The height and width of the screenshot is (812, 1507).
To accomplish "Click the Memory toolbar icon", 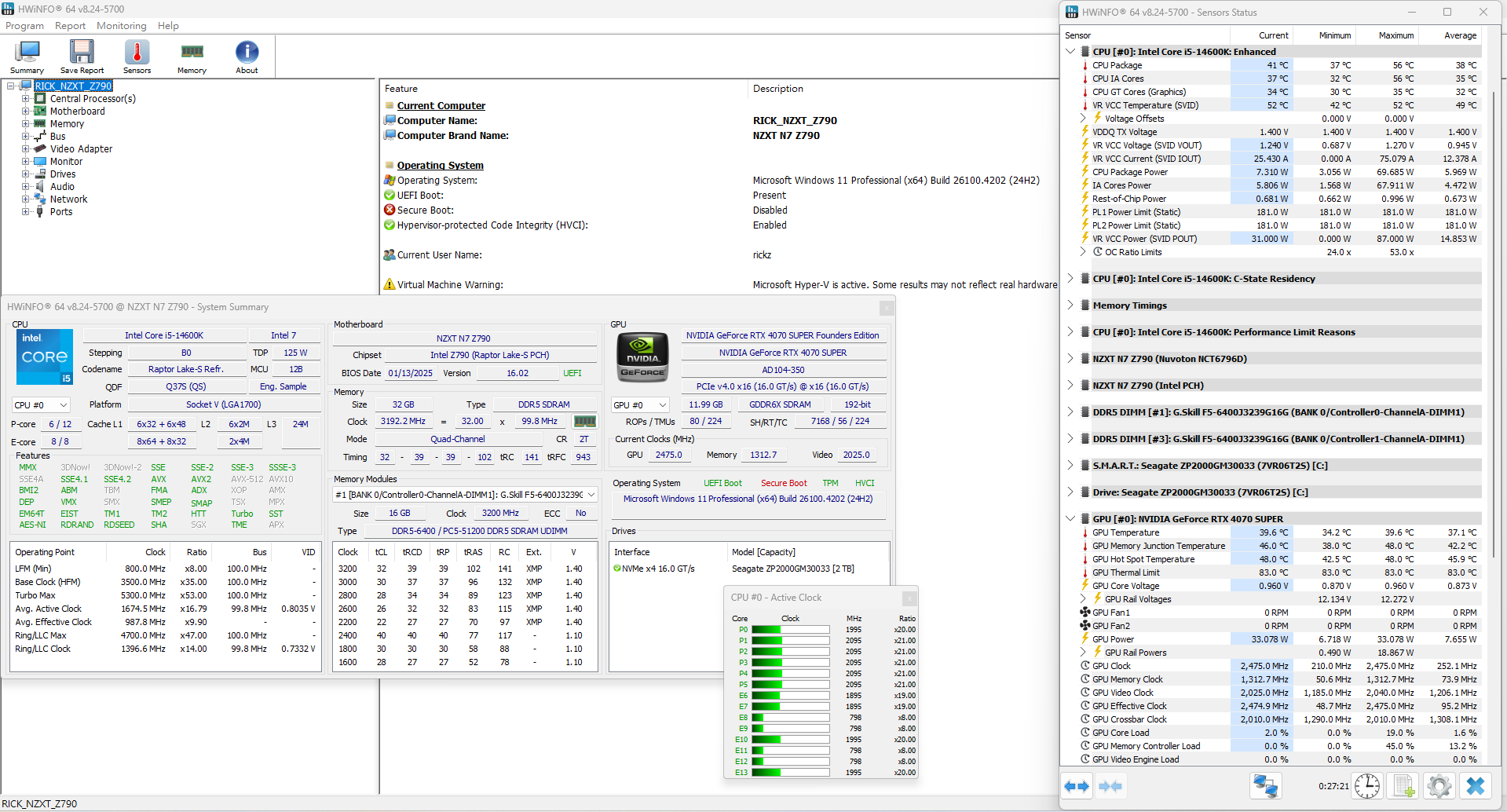I will tap(192, 57).
